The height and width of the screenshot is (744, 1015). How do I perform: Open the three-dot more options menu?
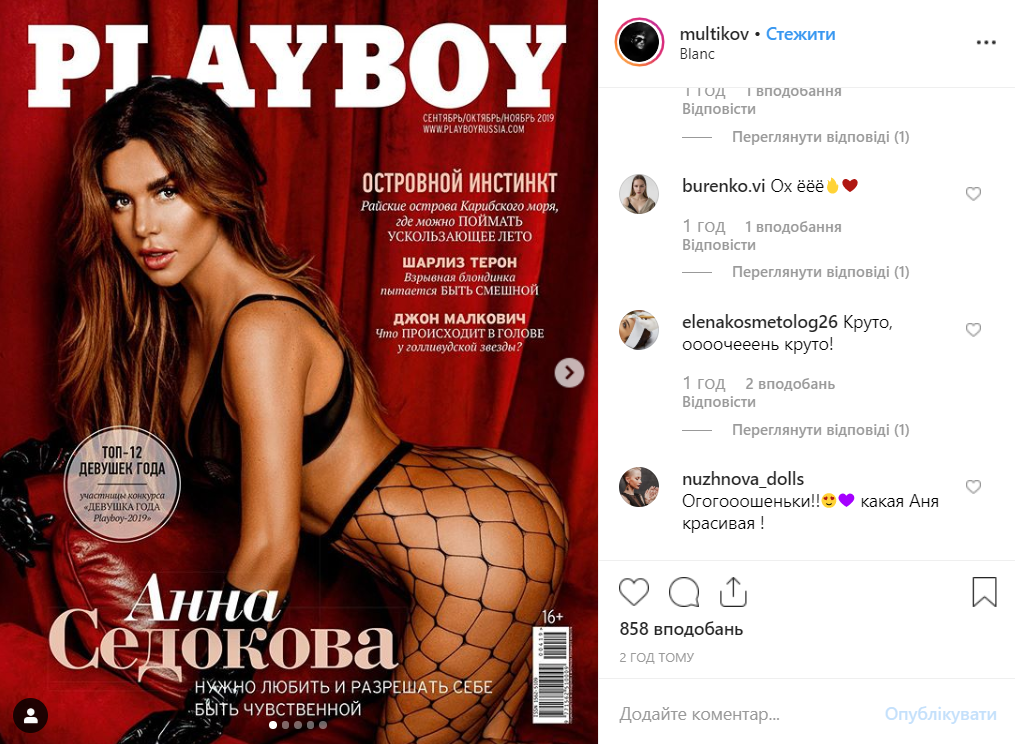point(986,42)
